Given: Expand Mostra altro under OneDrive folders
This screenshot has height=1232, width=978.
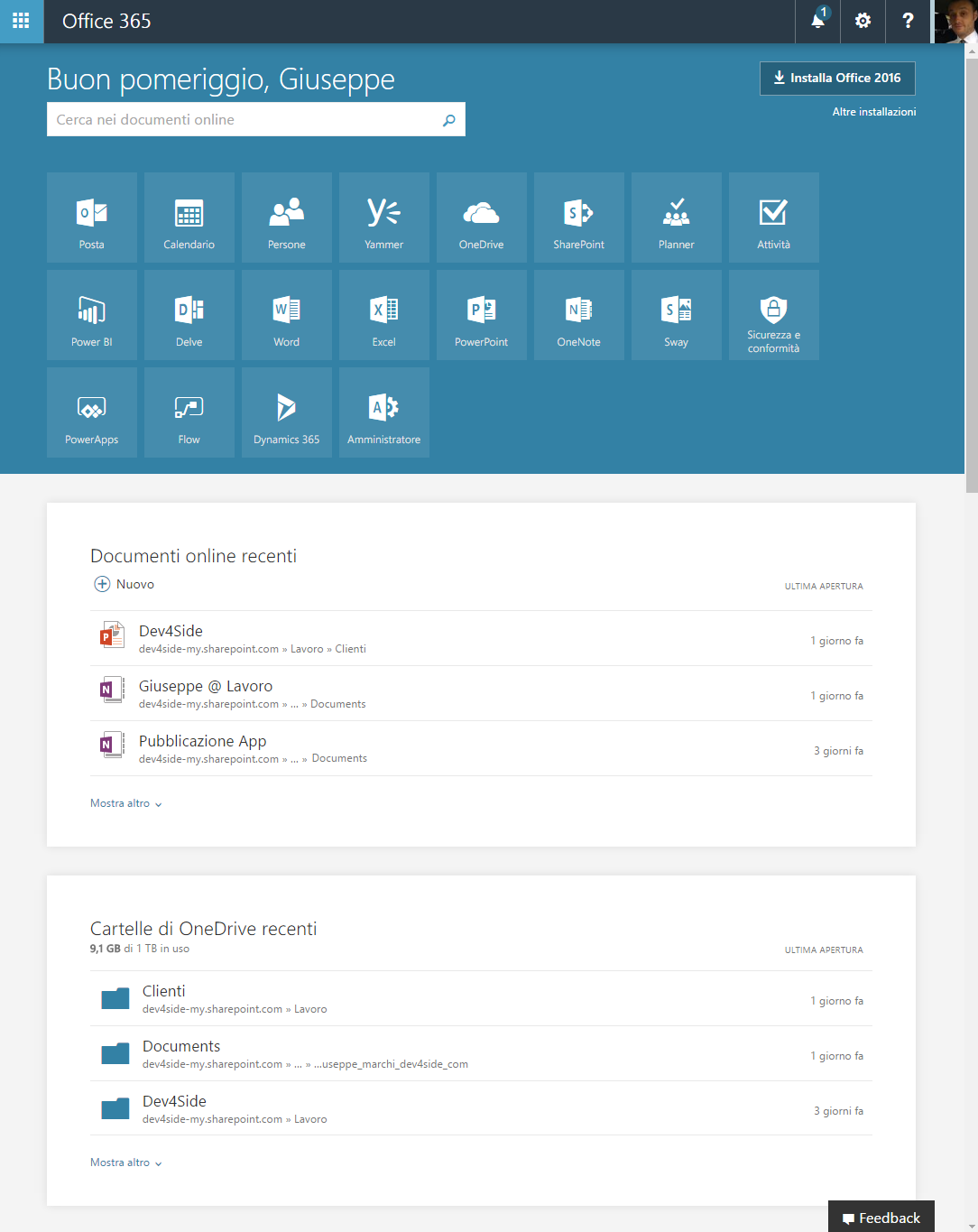Looking at the screenshot, I should [x=126, y=1163].
